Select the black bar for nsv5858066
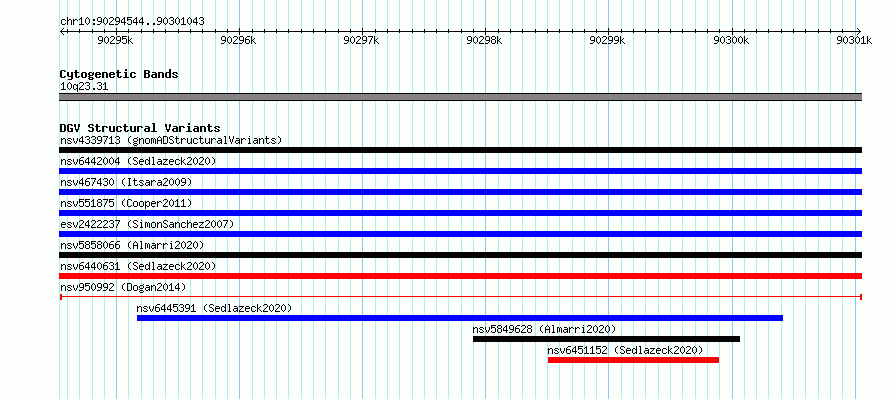 (460, 255)
